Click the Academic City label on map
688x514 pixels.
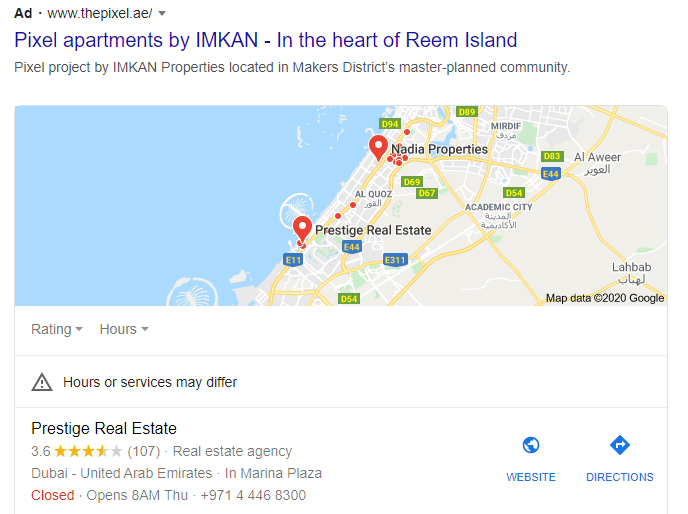coord(499,207)
